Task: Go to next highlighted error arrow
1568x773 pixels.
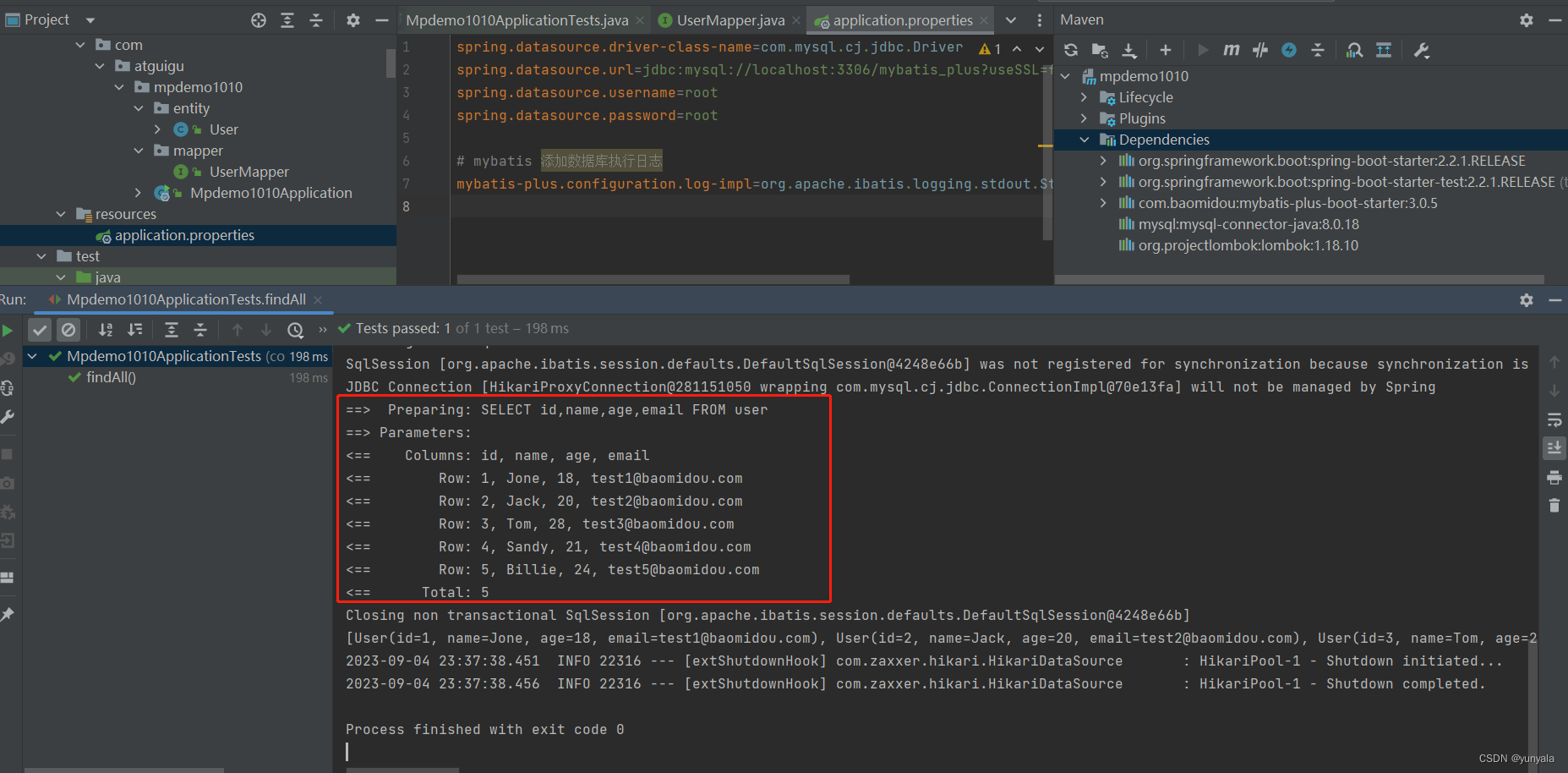Action: pyautogui.click(x=1040, y=49)
